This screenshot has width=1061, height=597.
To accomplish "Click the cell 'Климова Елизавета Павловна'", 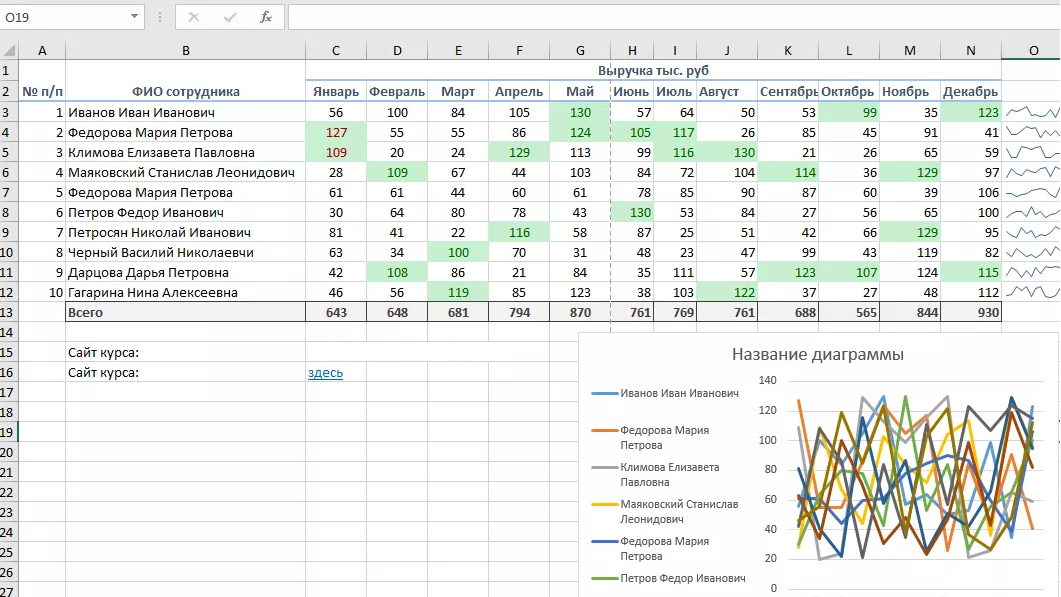I will [185, 152].
